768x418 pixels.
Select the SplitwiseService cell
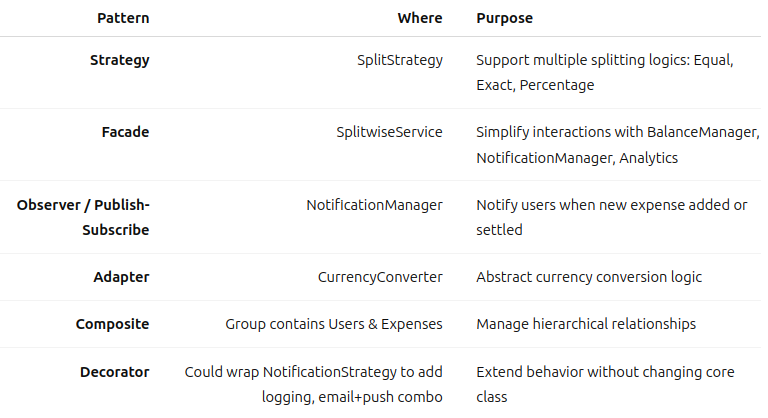tap(389, 132)
